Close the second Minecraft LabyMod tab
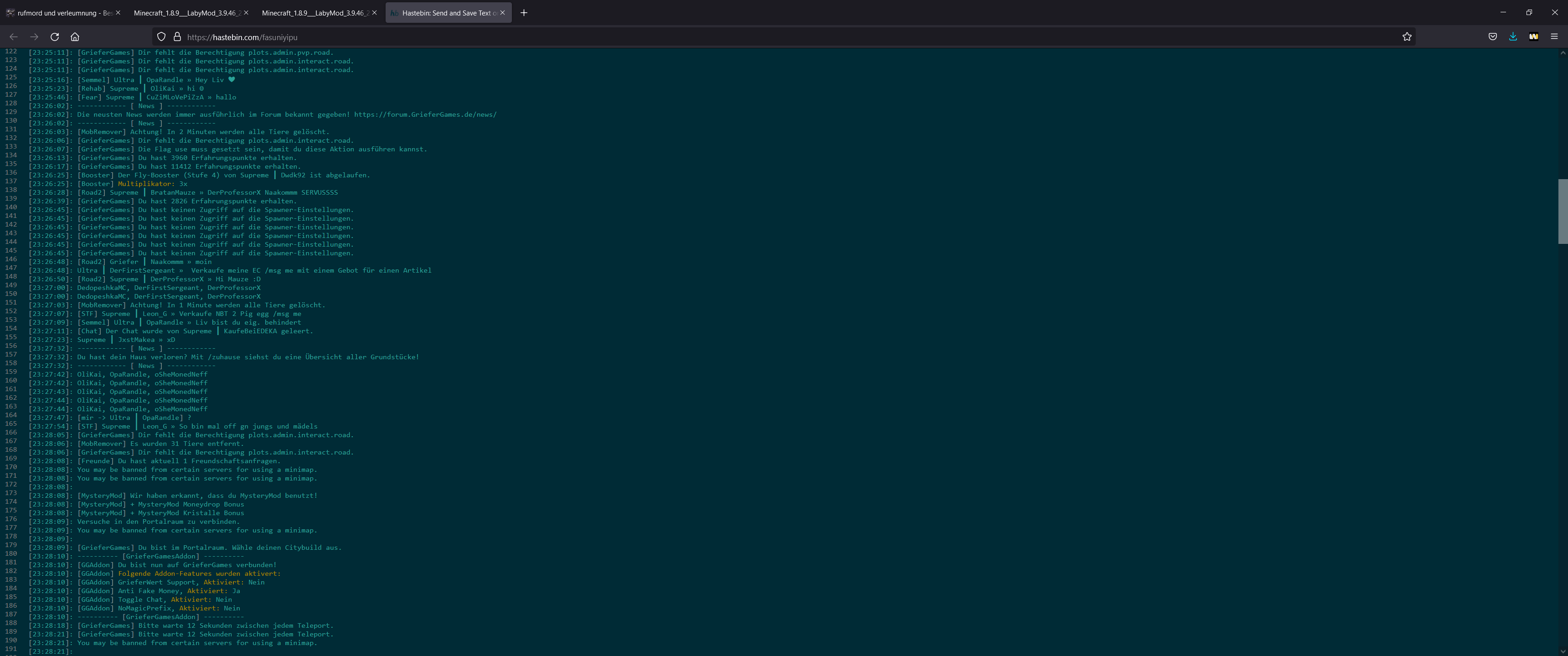The image size is (1568, 656). 374,13
